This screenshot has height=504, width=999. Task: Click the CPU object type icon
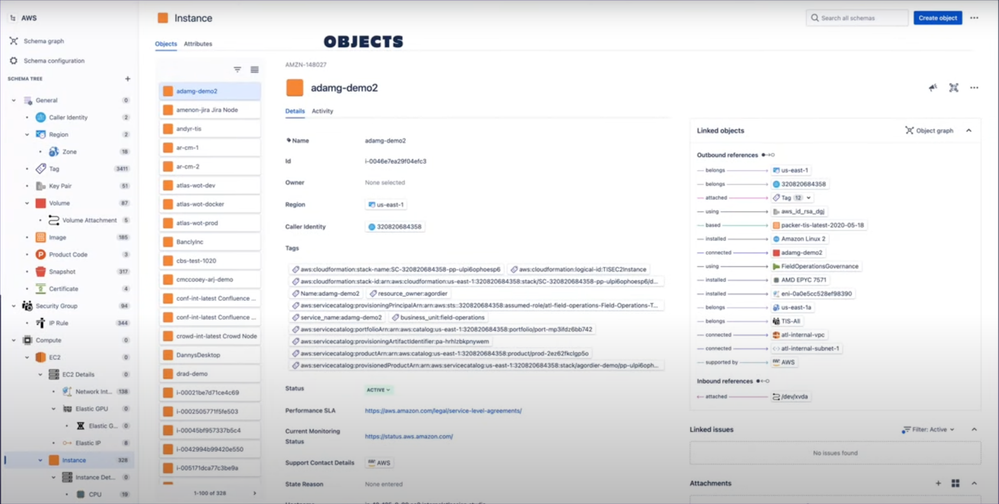[80, 494]
